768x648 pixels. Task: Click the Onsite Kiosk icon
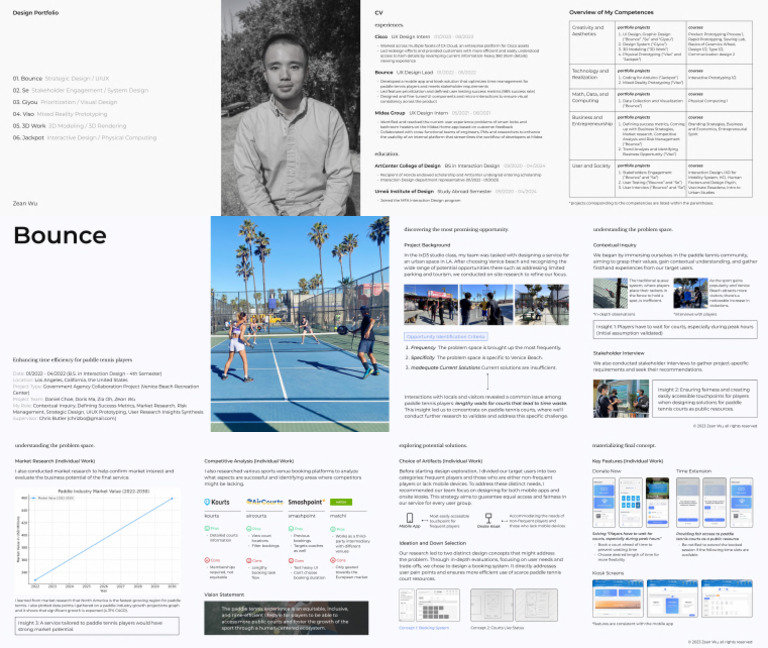click(x=488, y=518)
